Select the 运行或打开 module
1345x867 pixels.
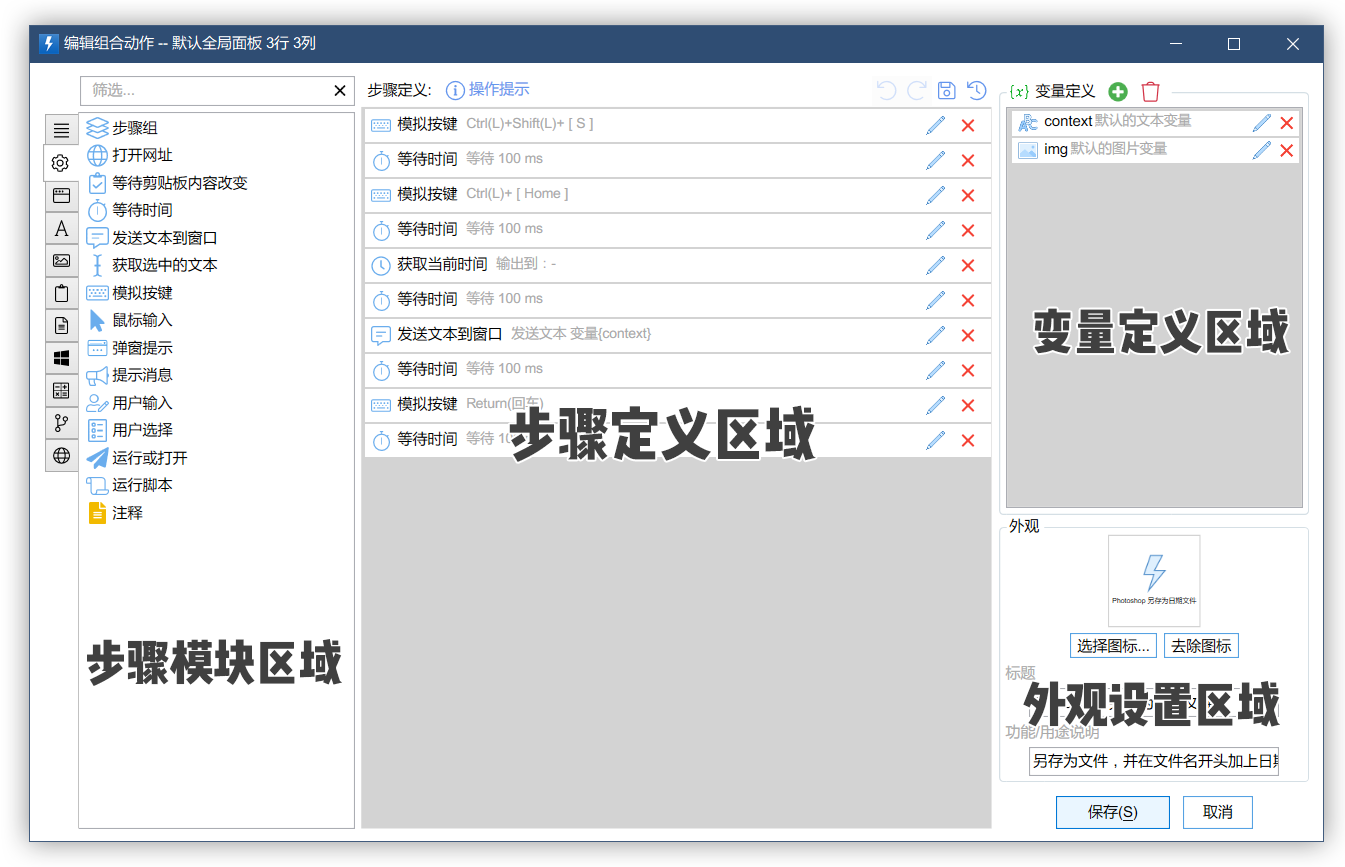(x=137, y=458)
